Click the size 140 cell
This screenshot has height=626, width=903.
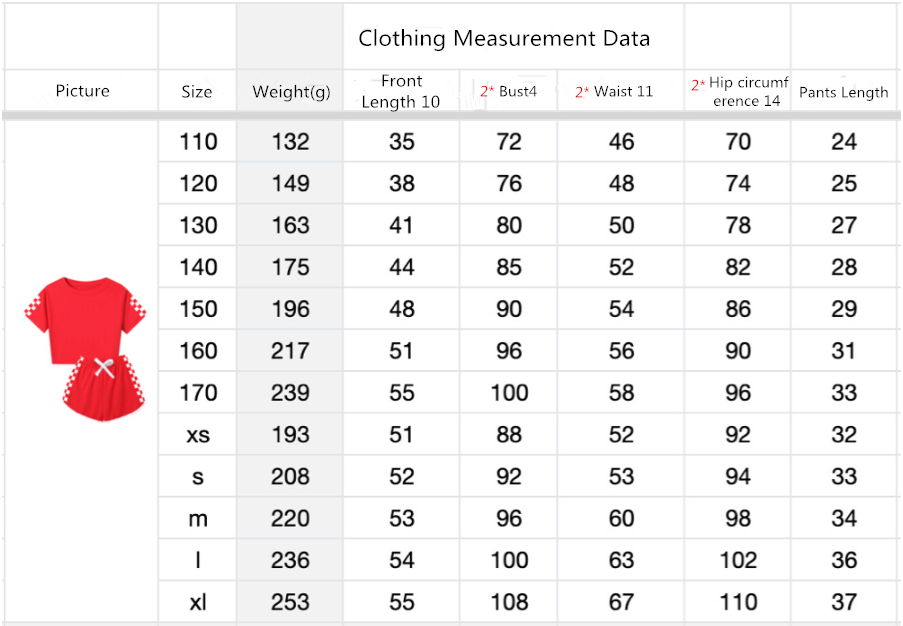point(198,267)
